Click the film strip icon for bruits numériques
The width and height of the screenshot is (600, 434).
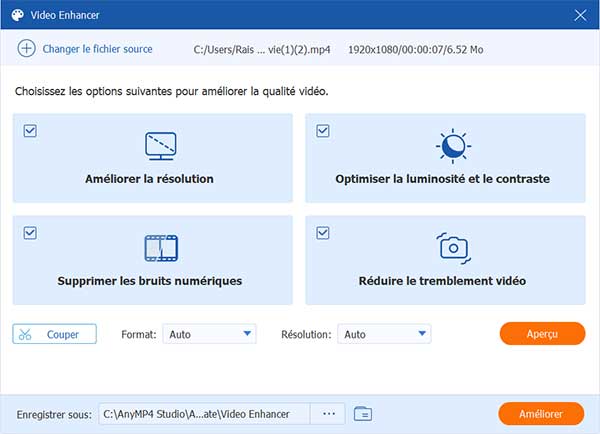click(161, 248)
